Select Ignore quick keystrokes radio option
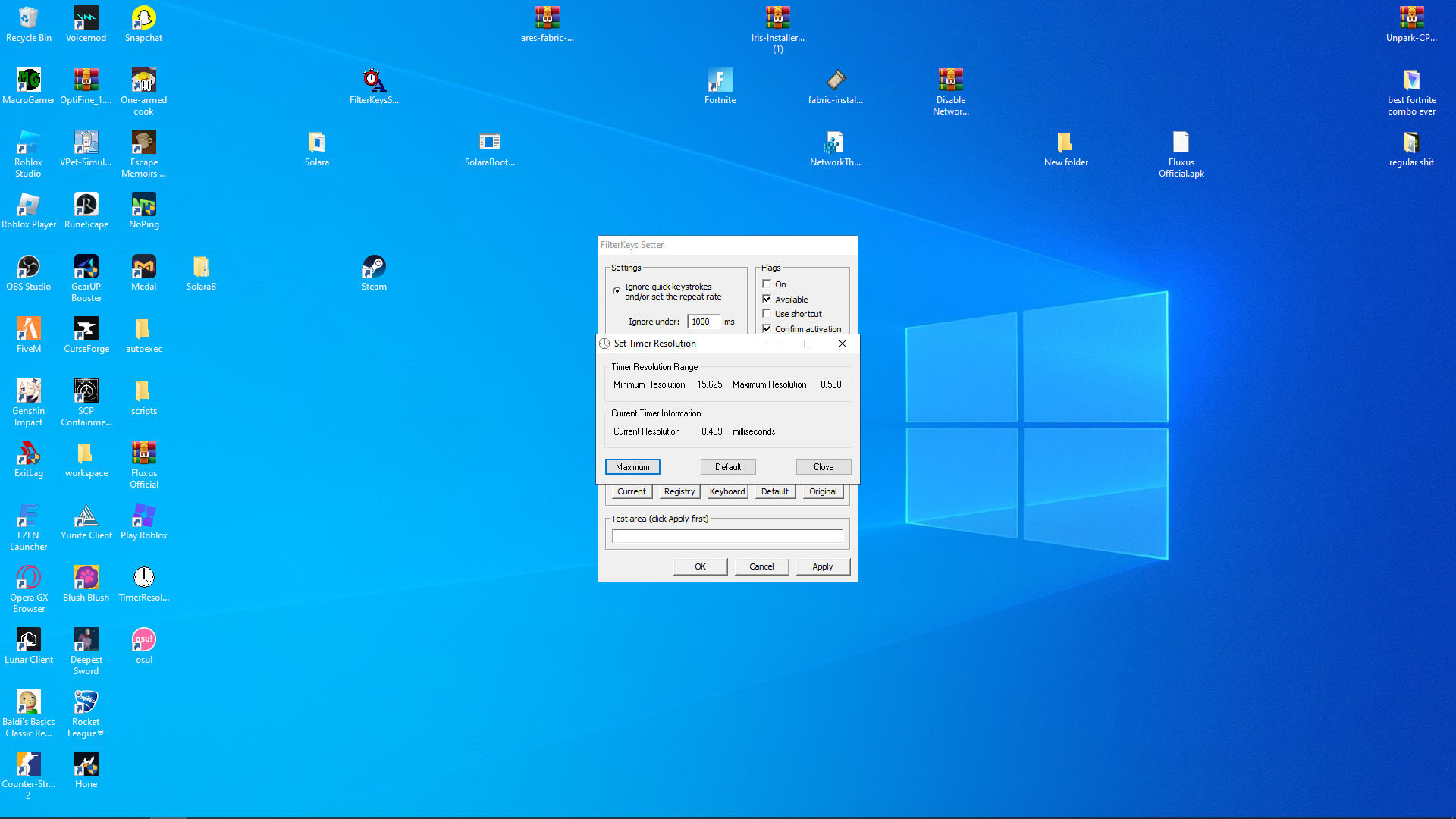Screen dimensions: 1456x819 click(617, 291)
